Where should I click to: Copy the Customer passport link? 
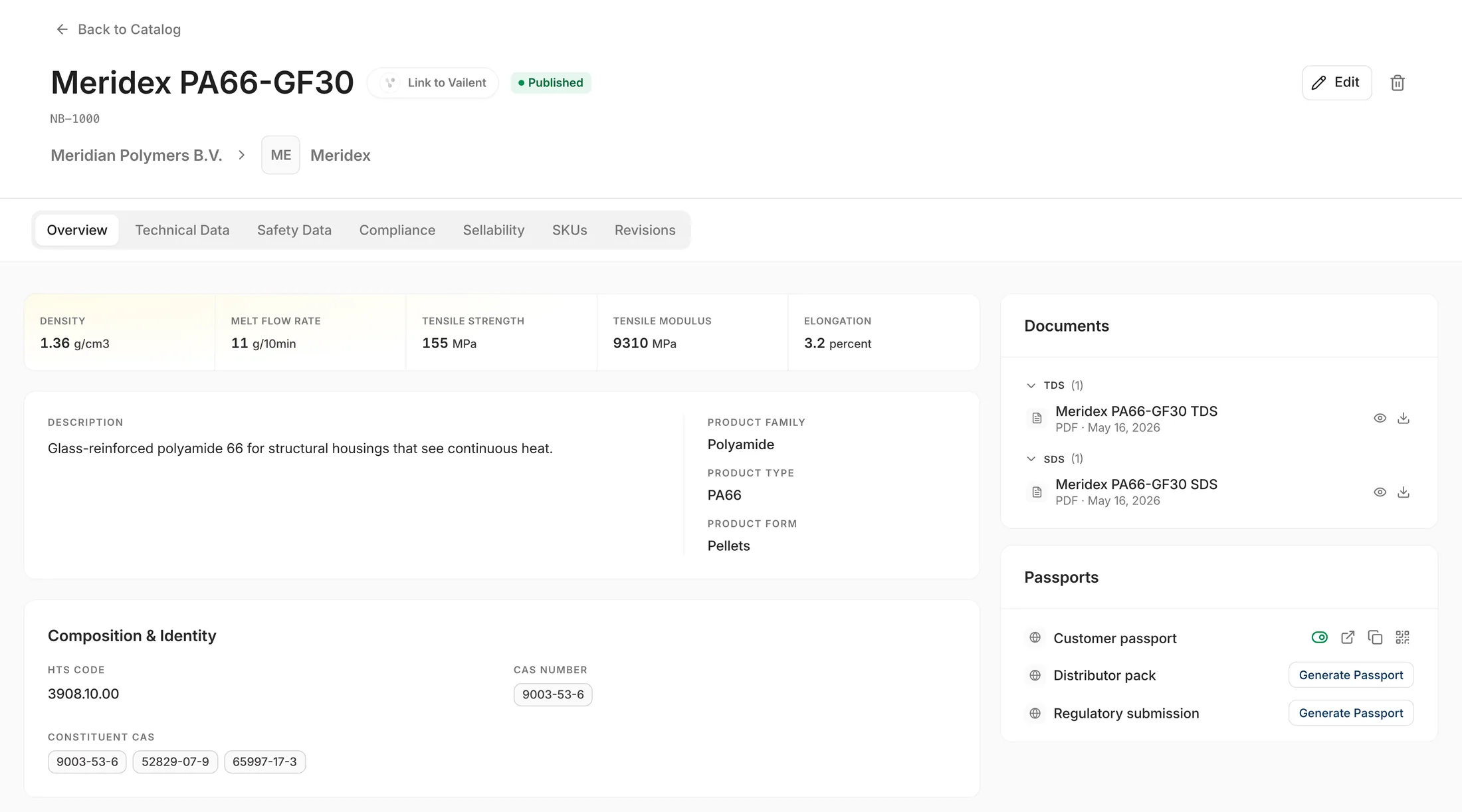tap(1375, 638)
